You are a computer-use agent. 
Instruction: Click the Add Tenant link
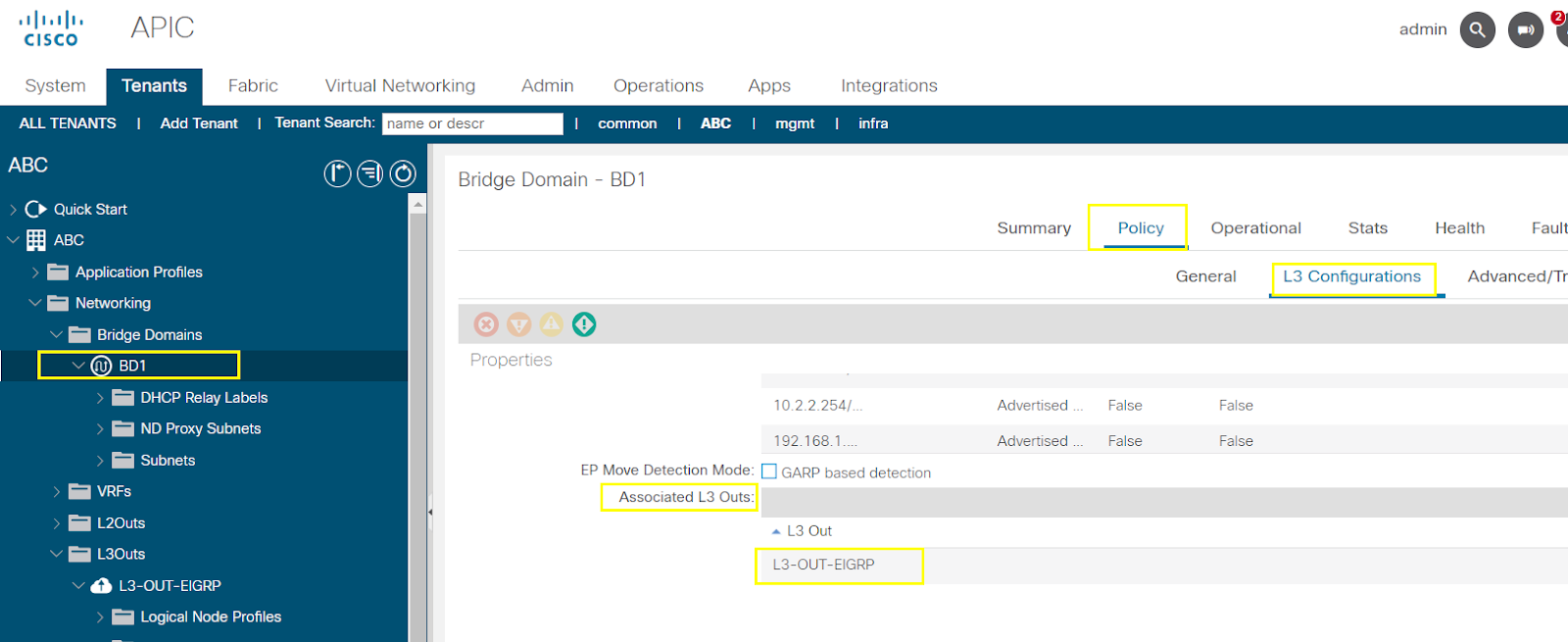click(199, 123)
